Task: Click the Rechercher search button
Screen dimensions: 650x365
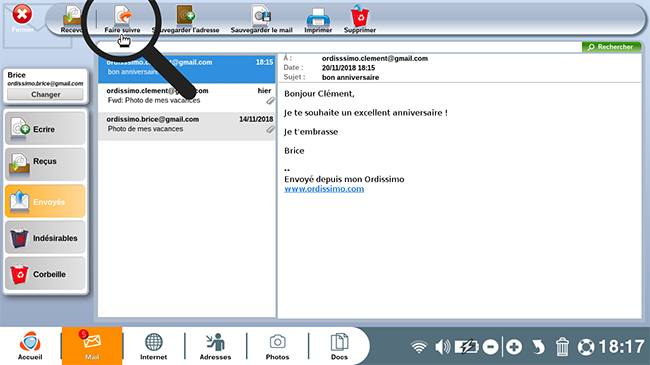Action: tap(611, 47)
